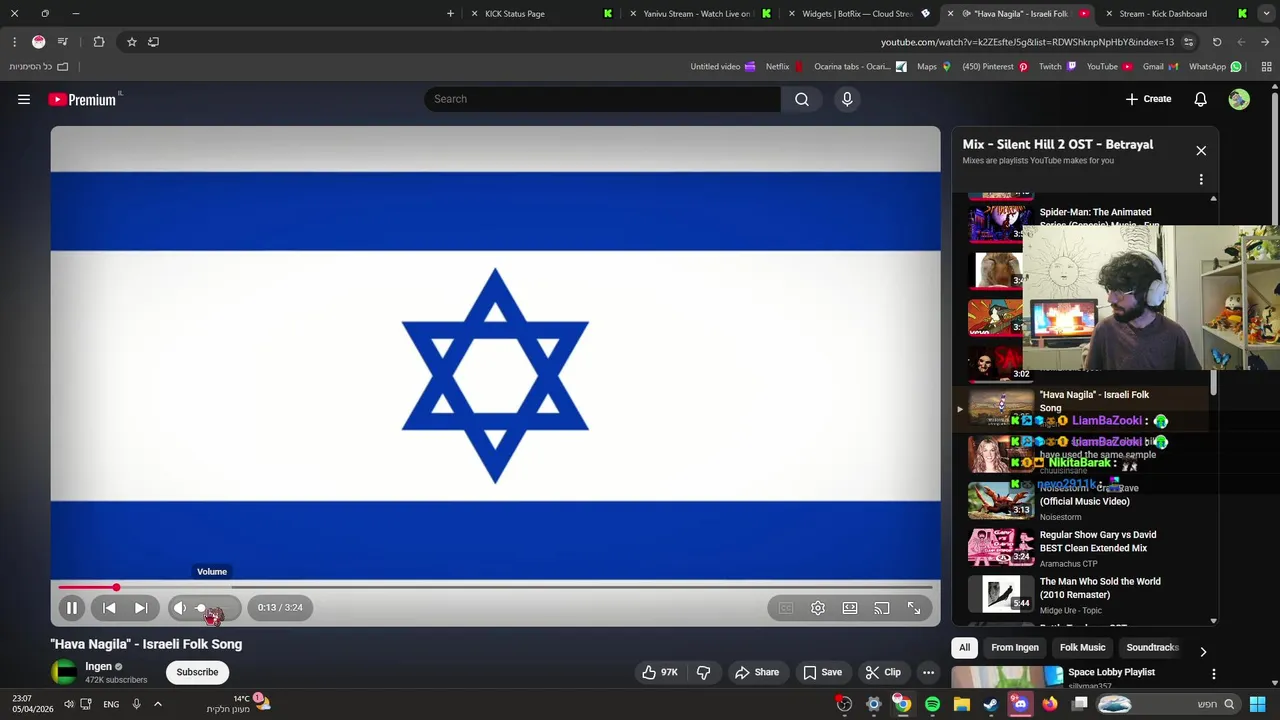This screenshot has width=1280, height=720.
Task: Open Mix playlist three-dot options
Action: [1201, 179]
